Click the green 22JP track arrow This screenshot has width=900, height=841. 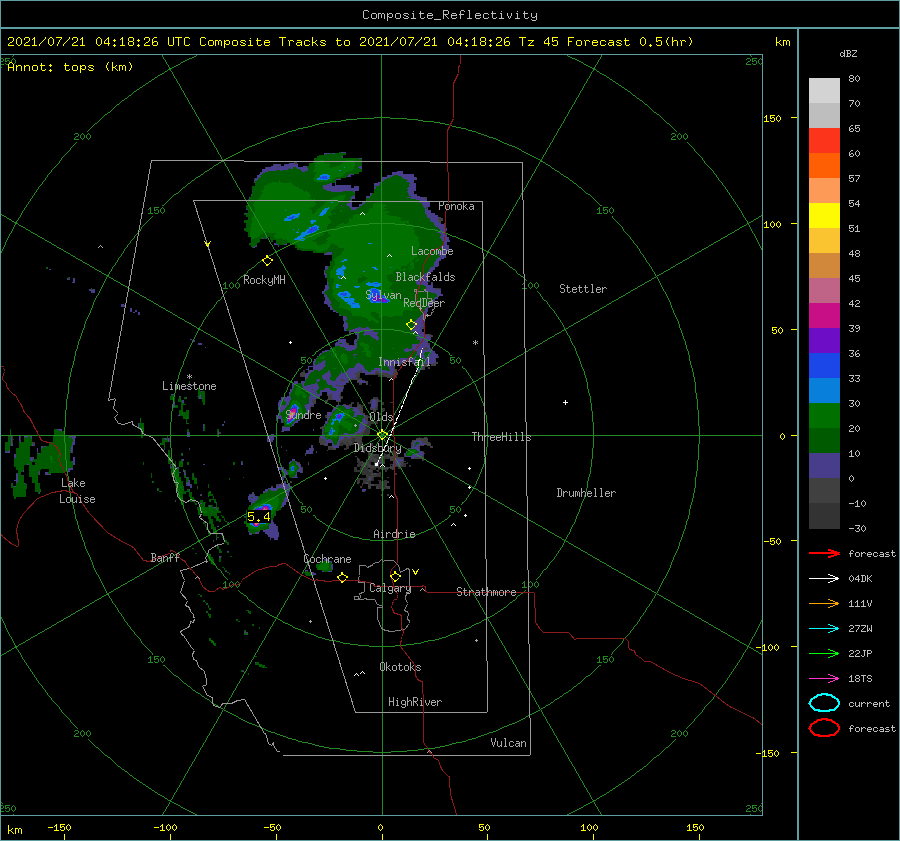click(824, 653)
